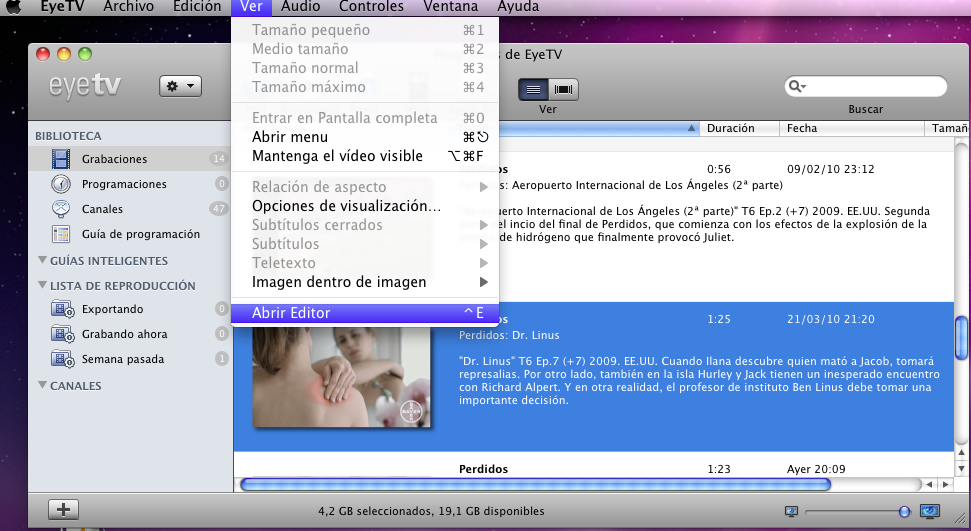Expand Imagen dentro de imagen submenu
The image size is (971, 531).
365,282
